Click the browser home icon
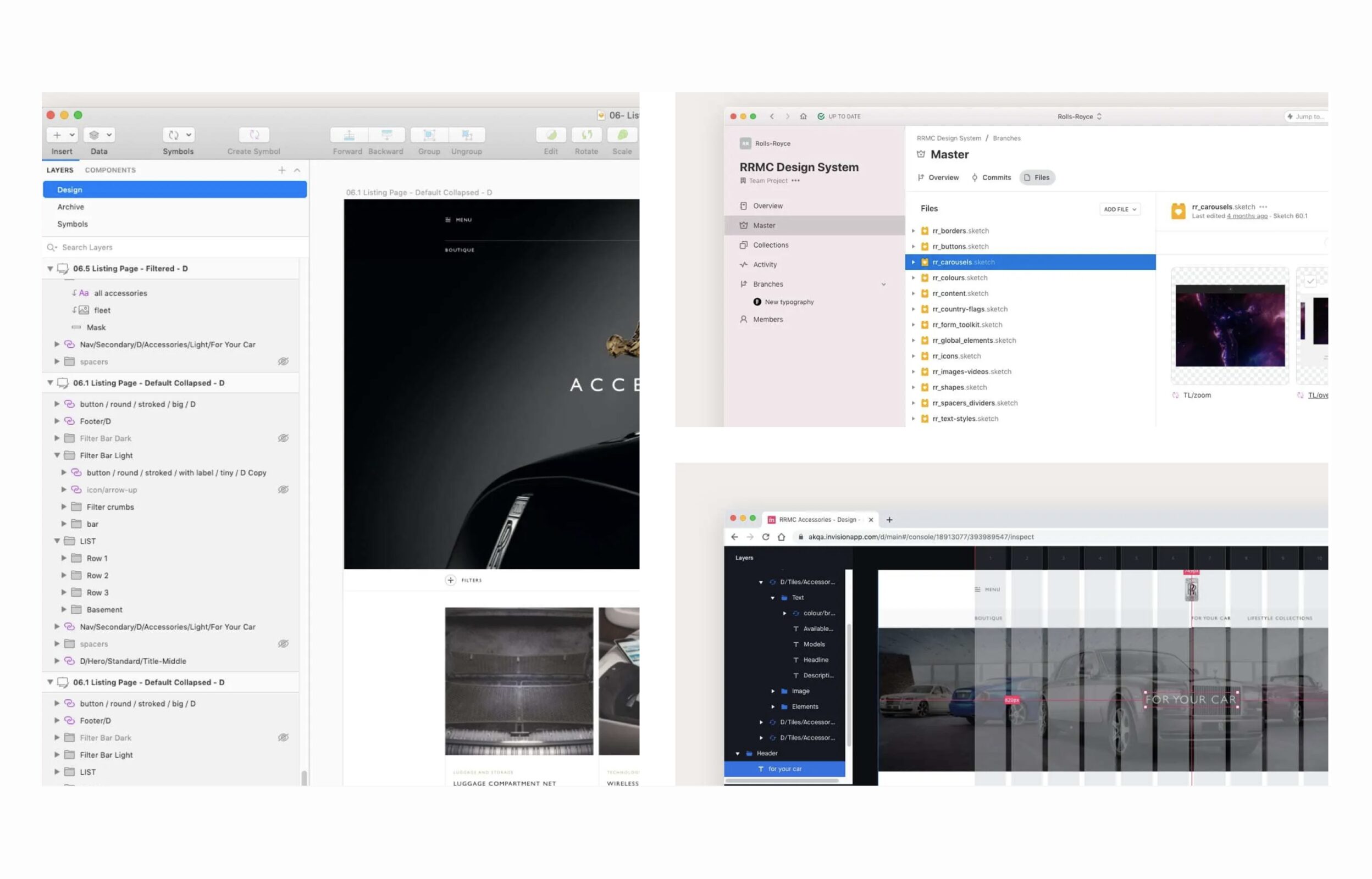The height and width of the screenshot is (879, 1372). point(782,537)
